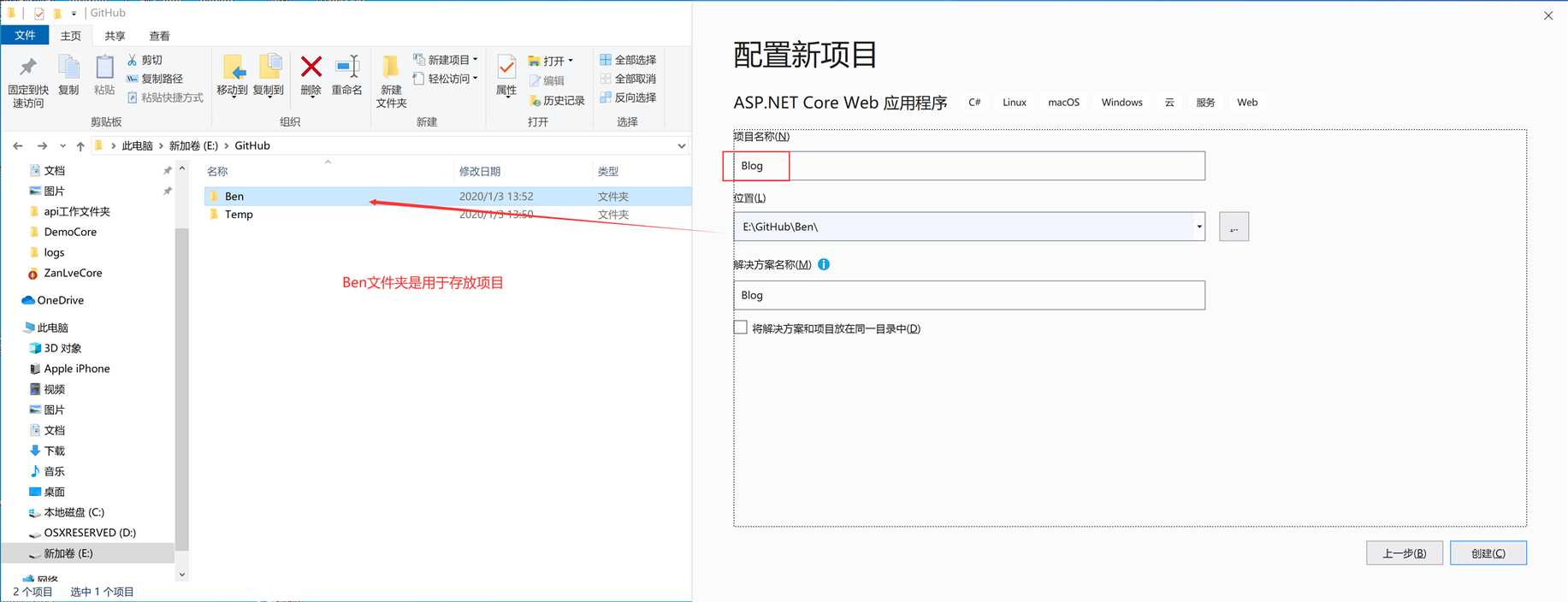Check place solution and project in same directory
Viewport: 1568px width, 602px height.
(741, 328)
